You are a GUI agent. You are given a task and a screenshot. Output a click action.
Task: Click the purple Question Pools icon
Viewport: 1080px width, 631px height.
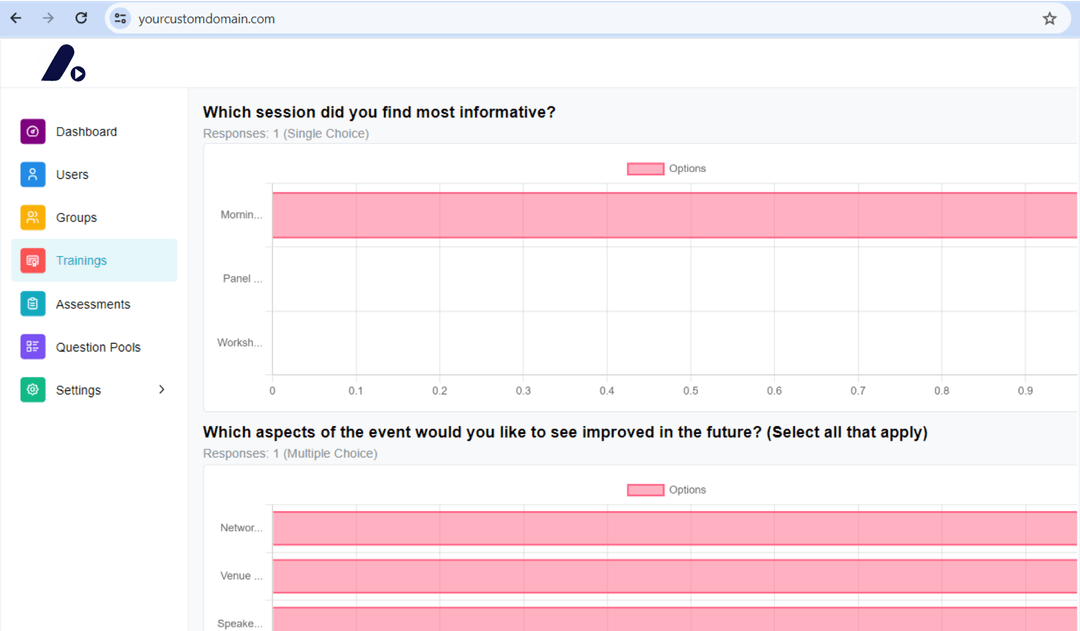33,347
